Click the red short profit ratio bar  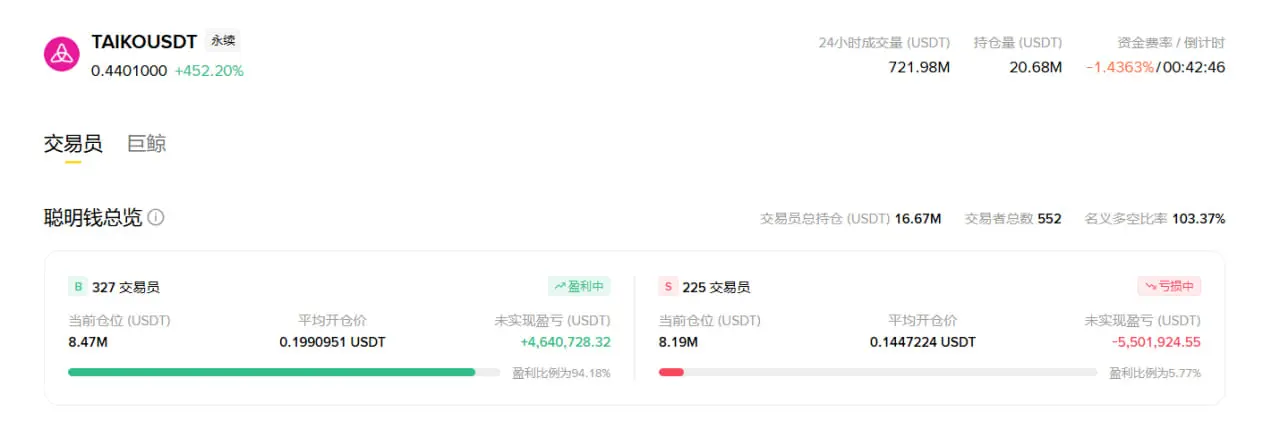(671, 372)
